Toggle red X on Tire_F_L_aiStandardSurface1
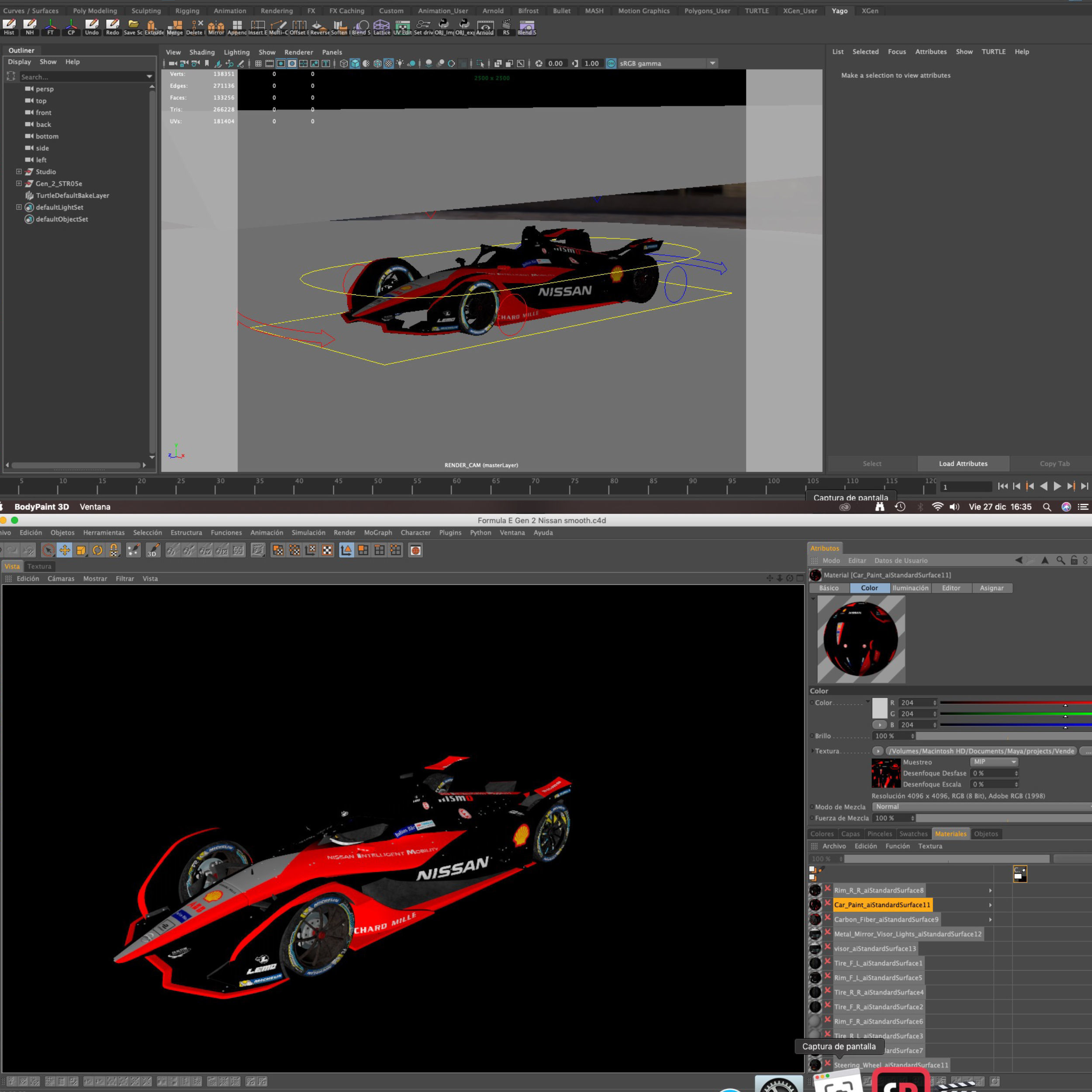Viewport: 1092px width, 1092px height. (827, 962)
